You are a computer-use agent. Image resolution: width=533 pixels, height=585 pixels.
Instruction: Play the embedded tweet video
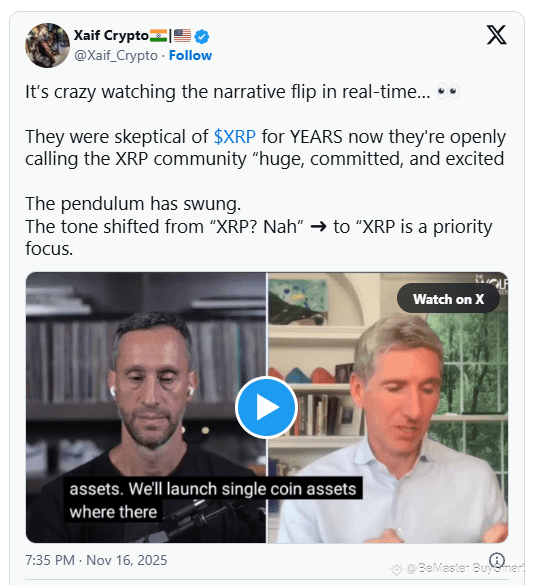point(266,407)
